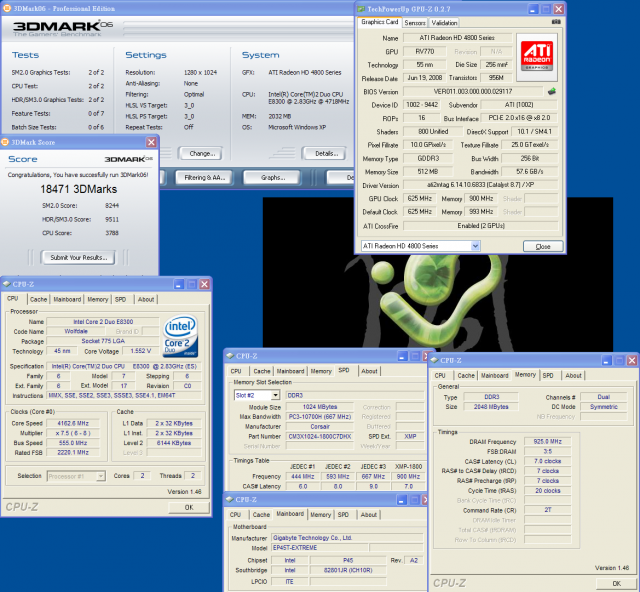Click the ATI Radeon logo in GPU-Z
This screenshot has width=640, height=592.
(537, 57)
